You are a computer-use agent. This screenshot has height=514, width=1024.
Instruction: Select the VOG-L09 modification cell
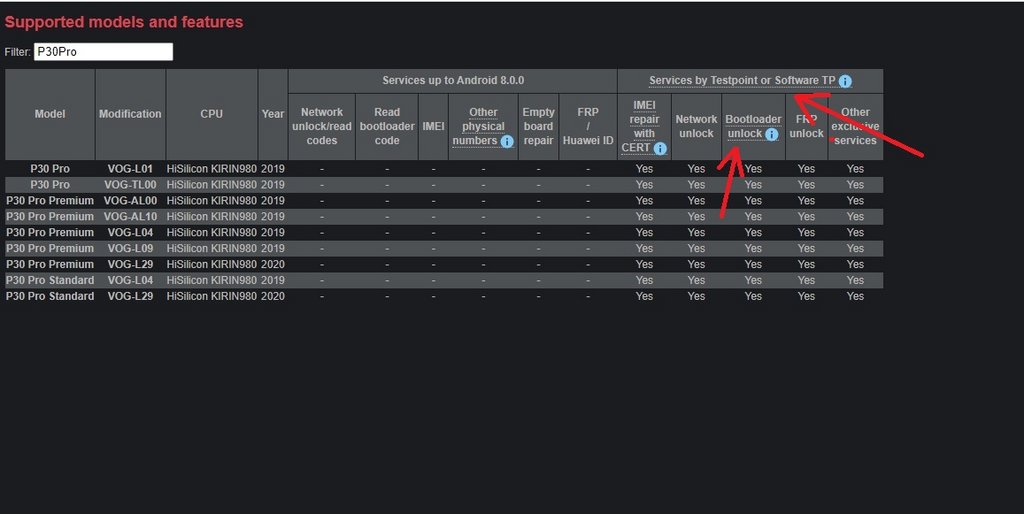(x=130, y=248)
